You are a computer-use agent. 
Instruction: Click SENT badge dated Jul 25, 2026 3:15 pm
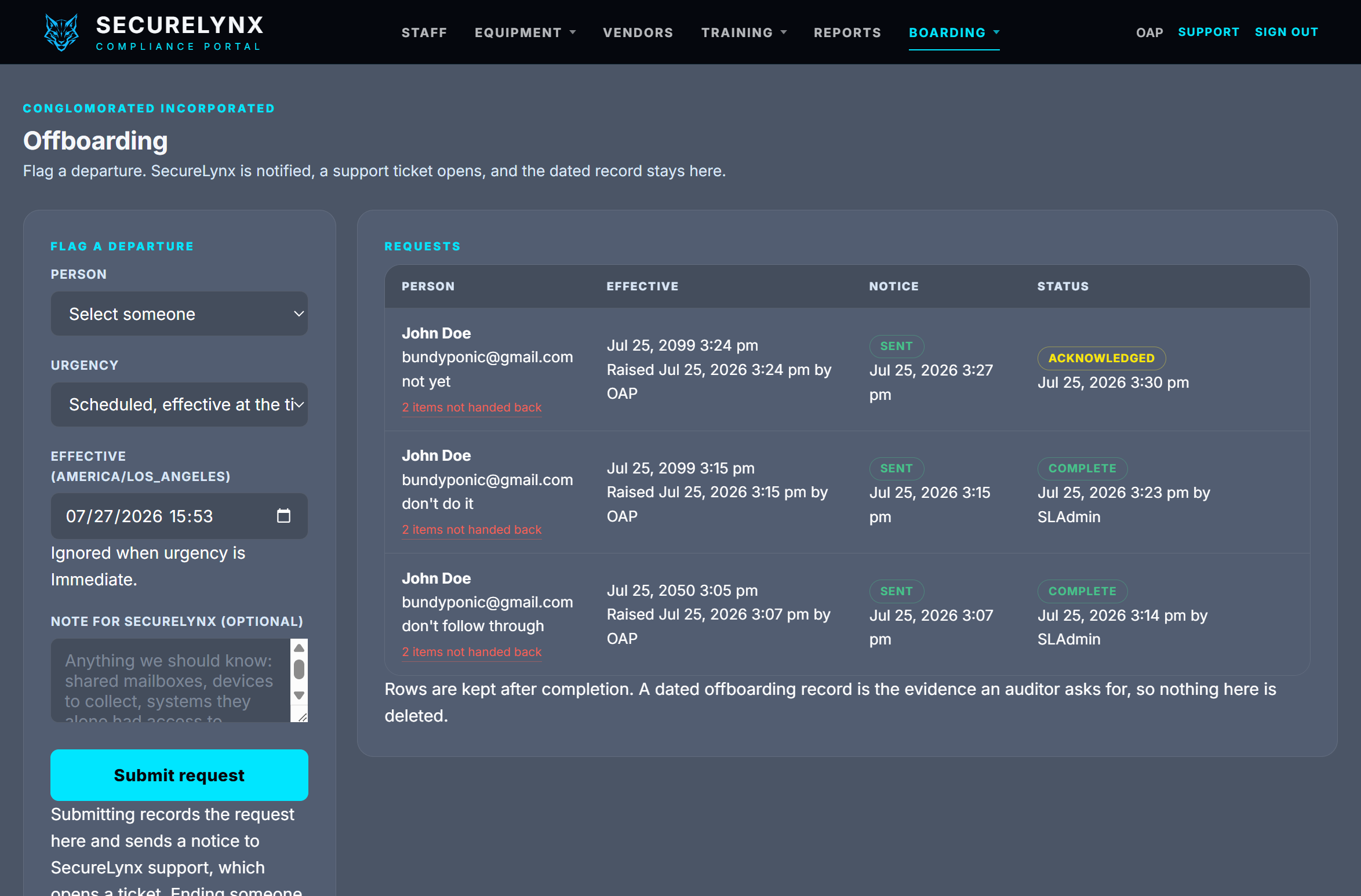(896, 468)
